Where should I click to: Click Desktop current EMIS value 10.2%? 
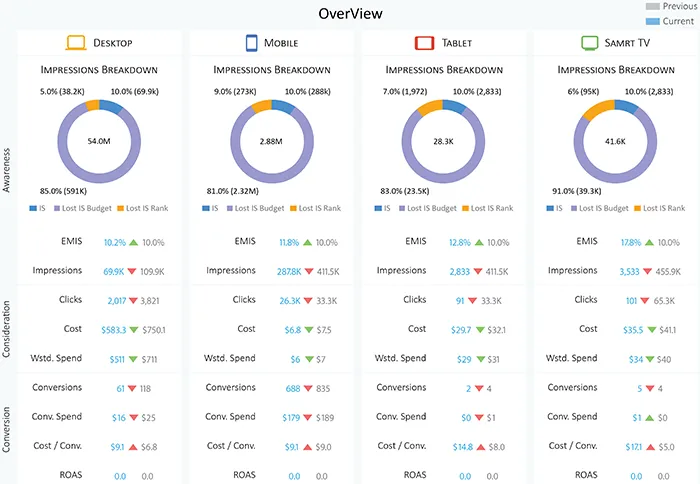(x=115, y=242)
